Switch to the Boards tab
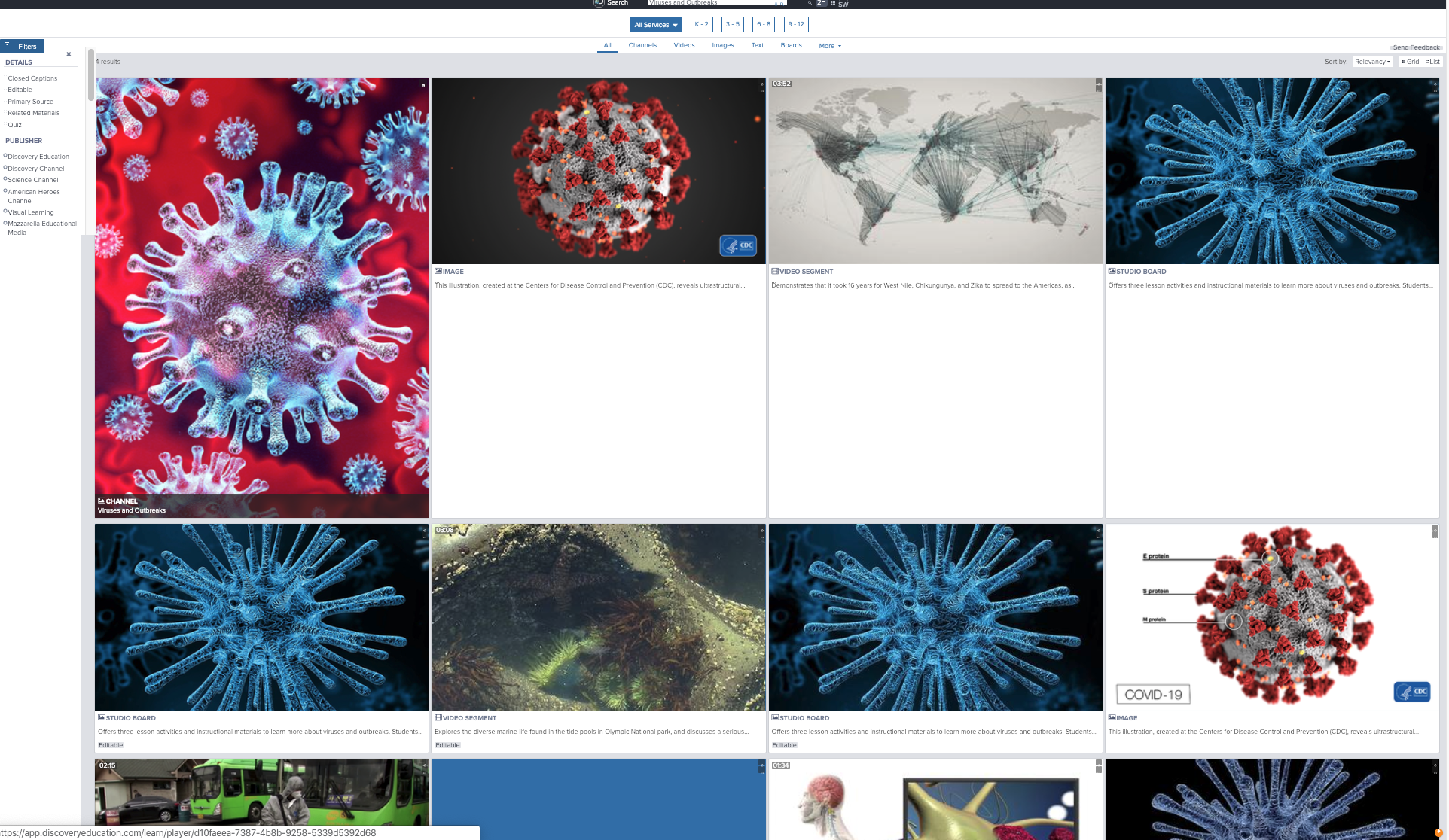 tap(791, 45)
